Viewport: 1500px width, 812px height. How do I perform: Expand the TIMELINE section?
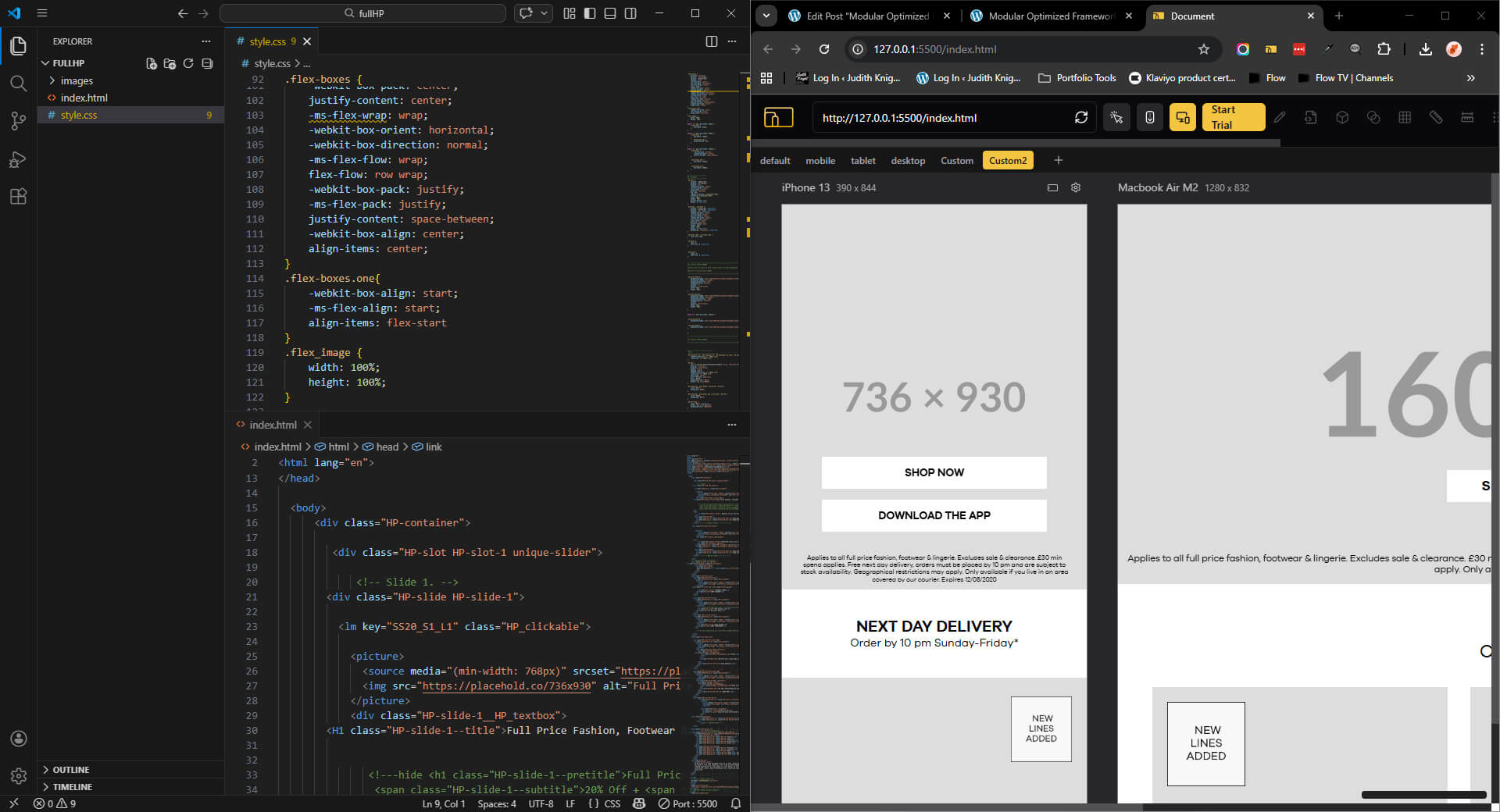[72, 787]
